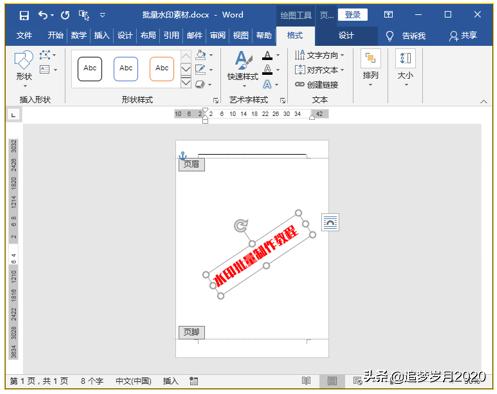This screenshot has height=394, width=497.
Task: Open the 形状样式 dialog launcher
Action: 216,100
